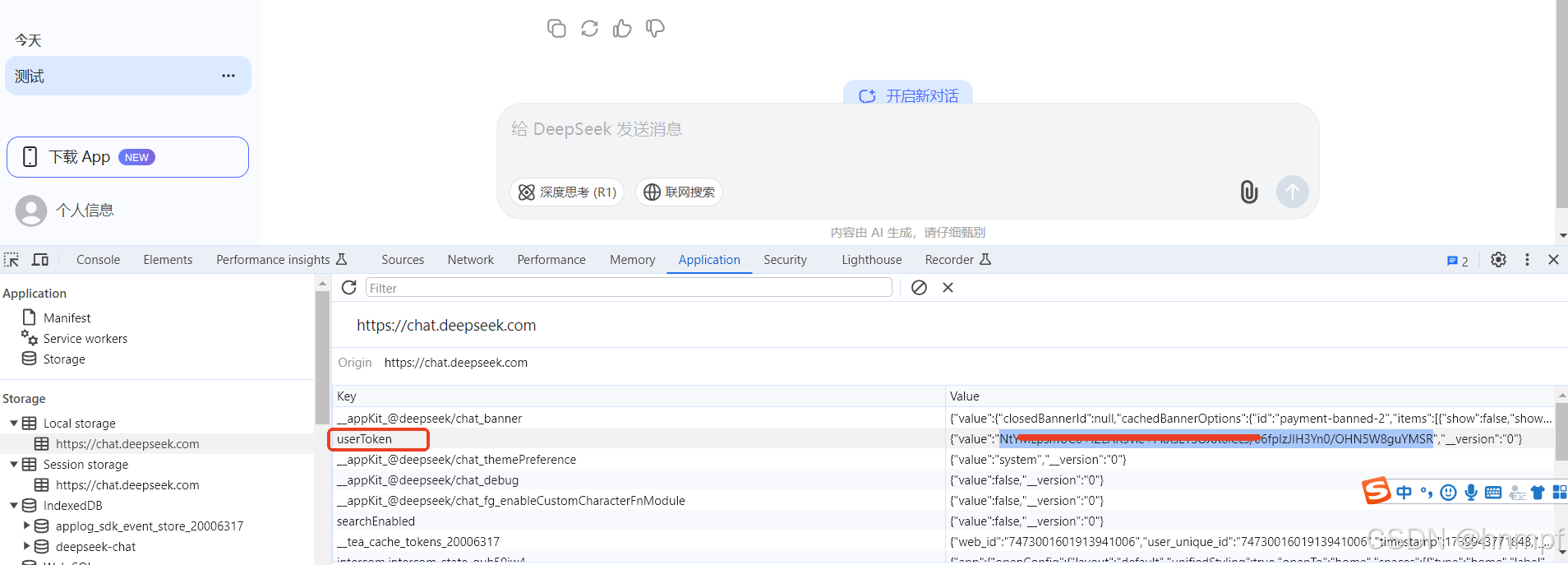
Task: Expand applog_sdk_event_store_20006317 database
Action: (26, 526)
